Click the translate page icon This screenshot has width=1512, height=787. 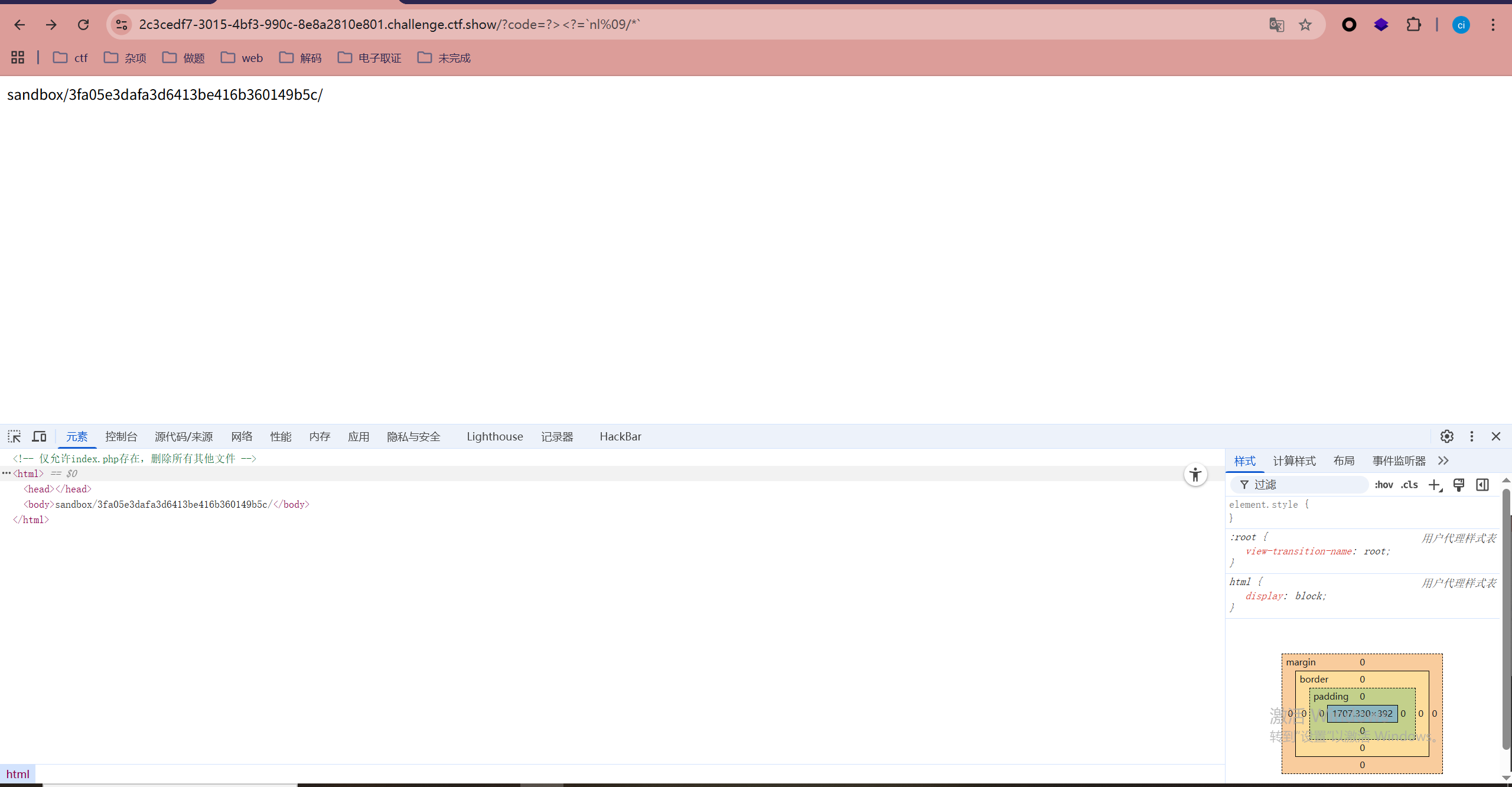click(x=1276, y=25)
